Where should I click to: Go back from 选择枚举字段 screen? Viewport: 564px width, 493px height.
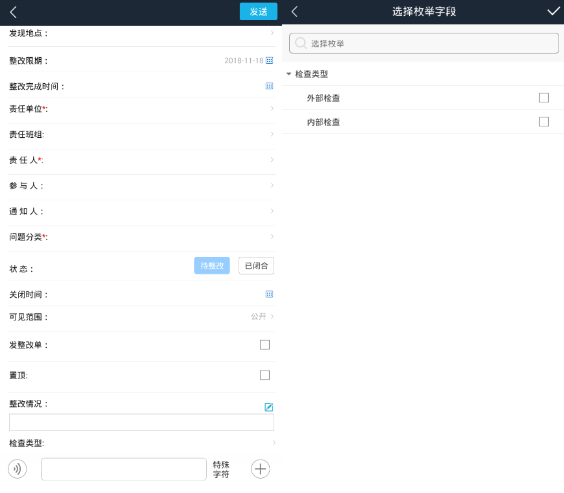click(x=295, y=12)
